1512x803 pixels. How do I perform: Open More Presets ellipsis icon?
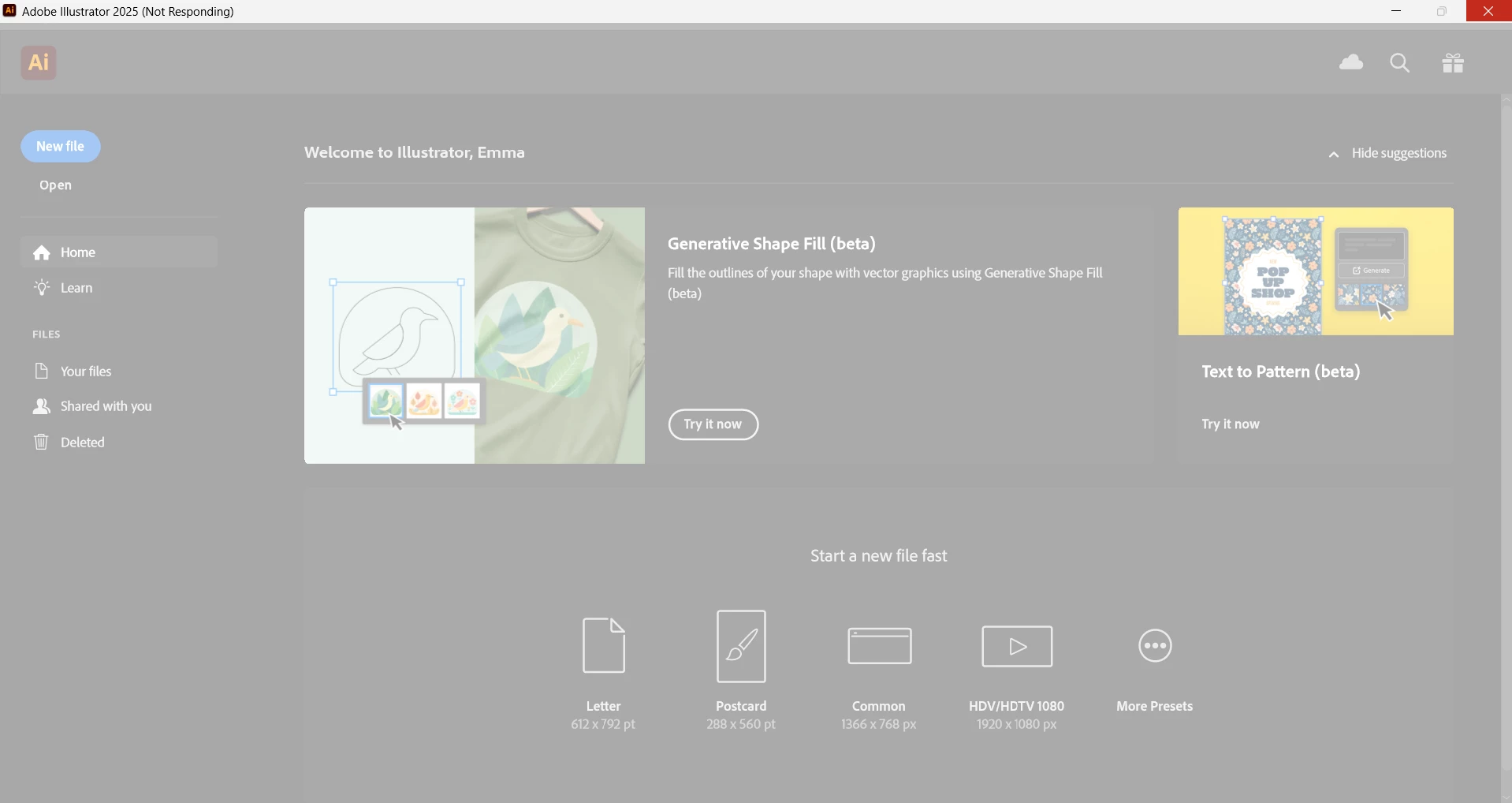[x=1155, y=646]
